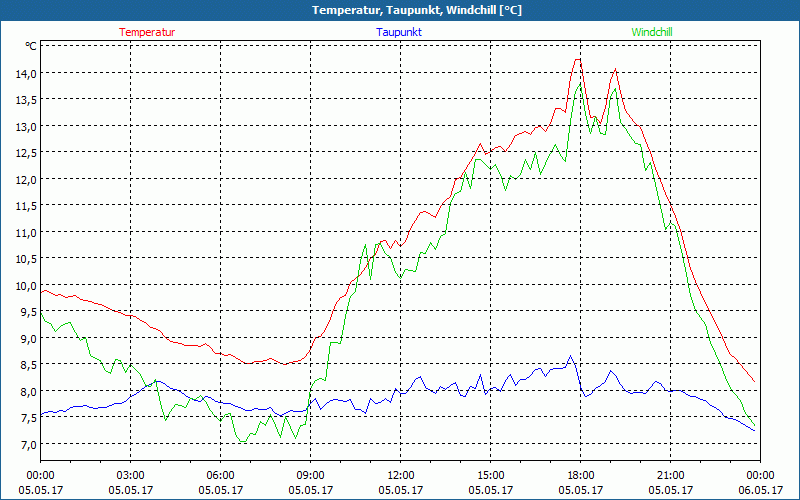Click the 10,5 value on the y-axis
Screen dimensions: 800x500
pos(25,259)
